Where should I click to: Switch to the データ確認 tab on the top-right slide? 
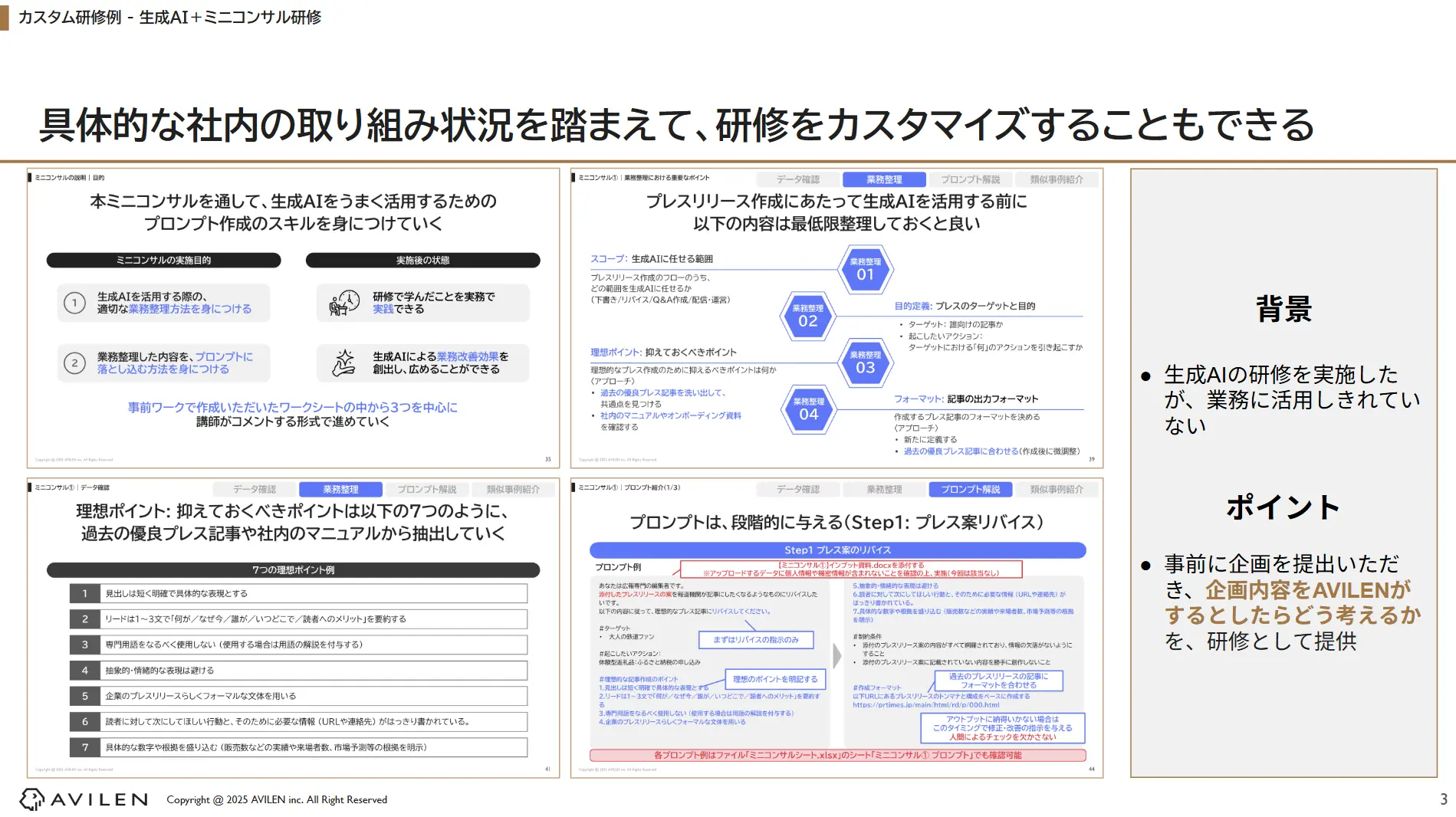pyautogui.click(x=797, y=179)
